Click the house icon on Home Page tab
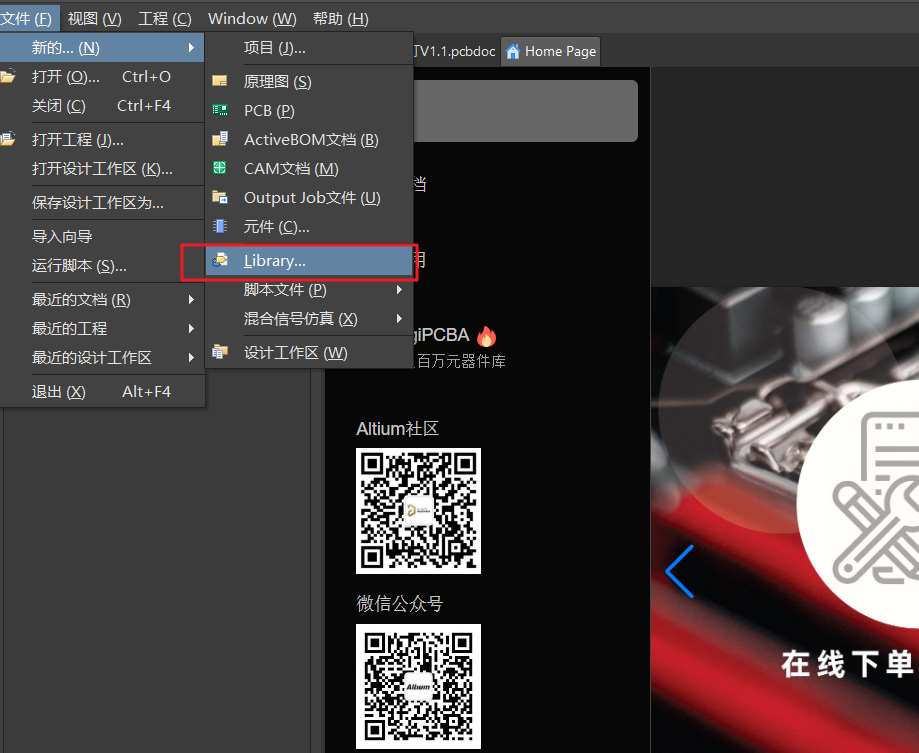 click(x=513, y=52)
